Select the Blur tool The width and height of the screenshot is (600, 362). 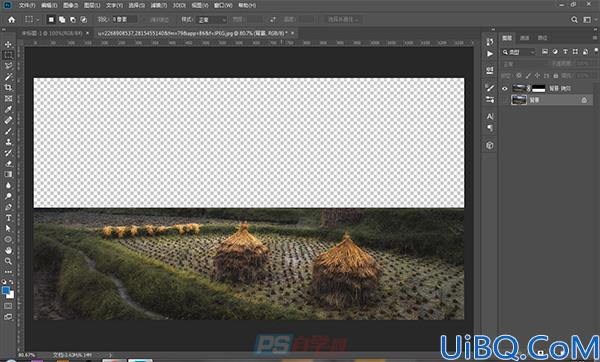pyautogui.click(x=8, y=185)
